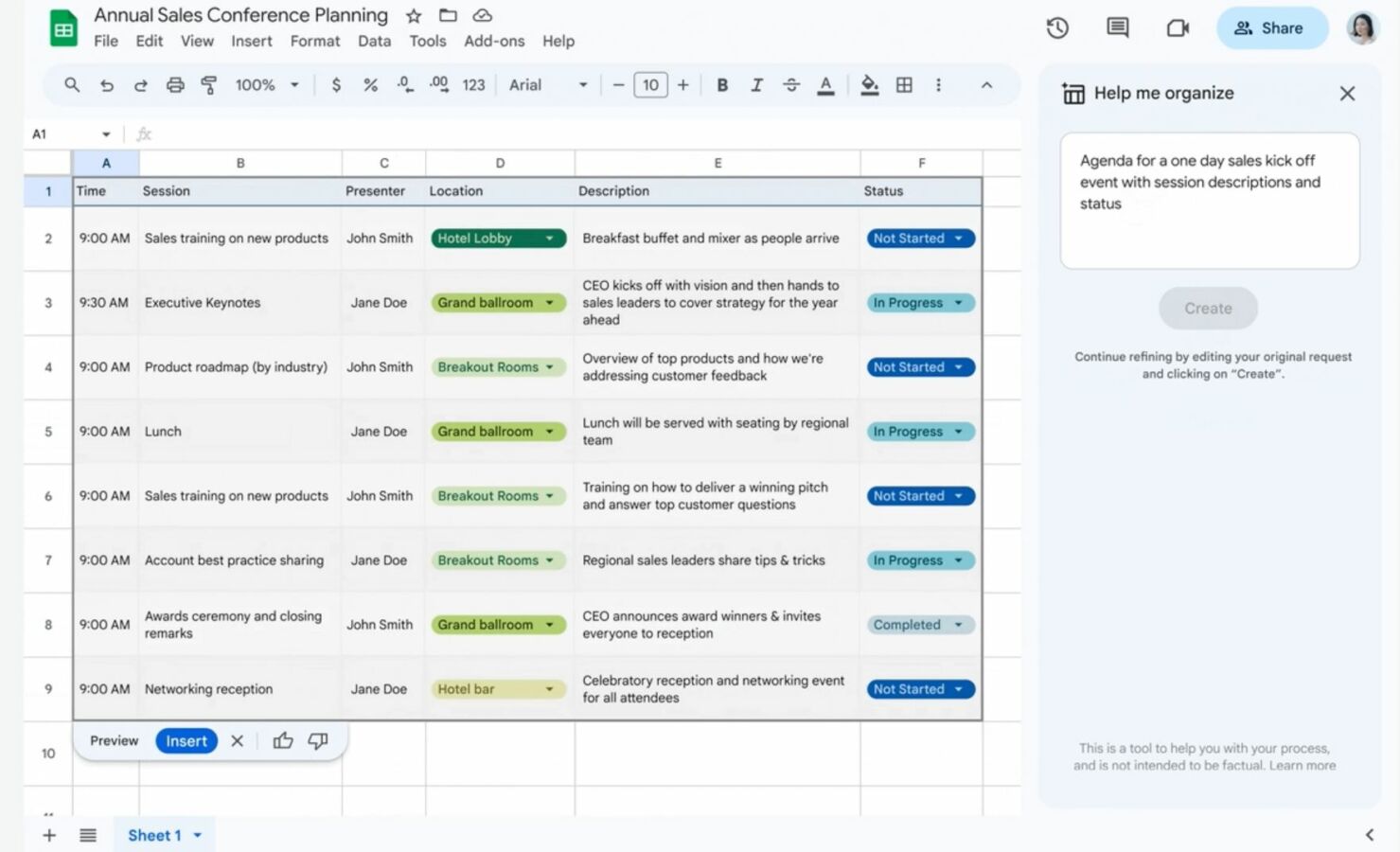1400x852 pixels.
Task: Select the Sheet 1 tab
Action: point(165,835)
